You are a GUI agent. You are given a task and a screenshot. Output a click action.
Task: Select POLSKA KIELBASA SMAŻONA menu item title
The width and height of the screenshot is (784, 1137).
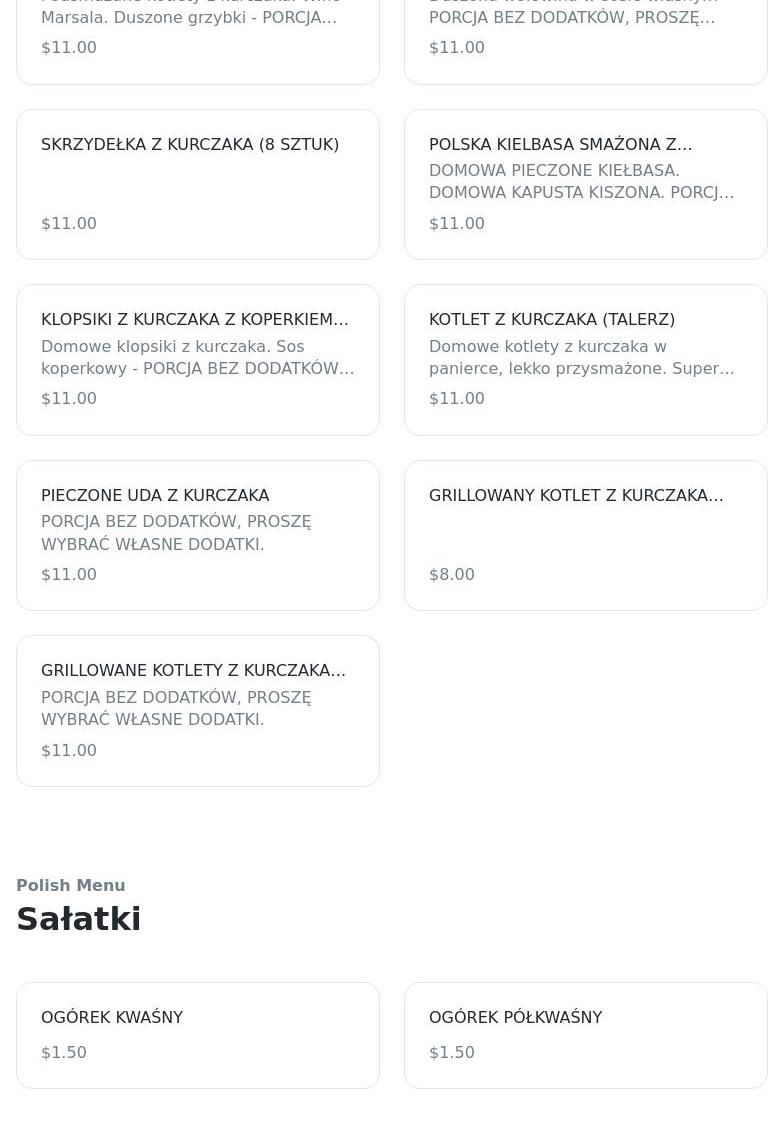pyautogui.click(x=560, y=145)
